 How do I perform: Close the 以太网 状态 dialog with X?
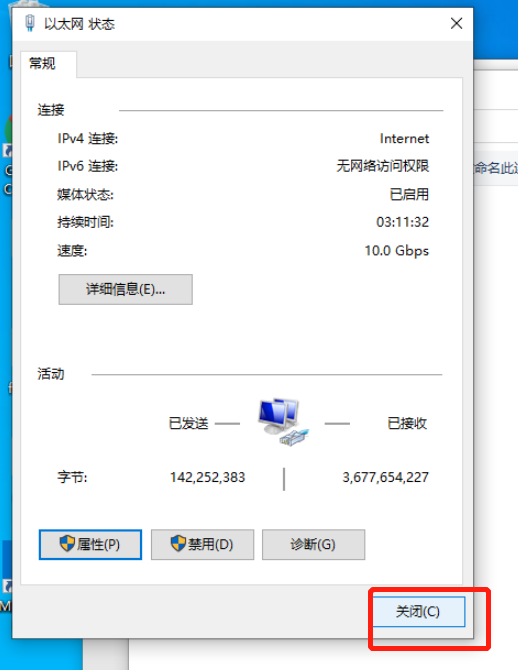point(456,24)
